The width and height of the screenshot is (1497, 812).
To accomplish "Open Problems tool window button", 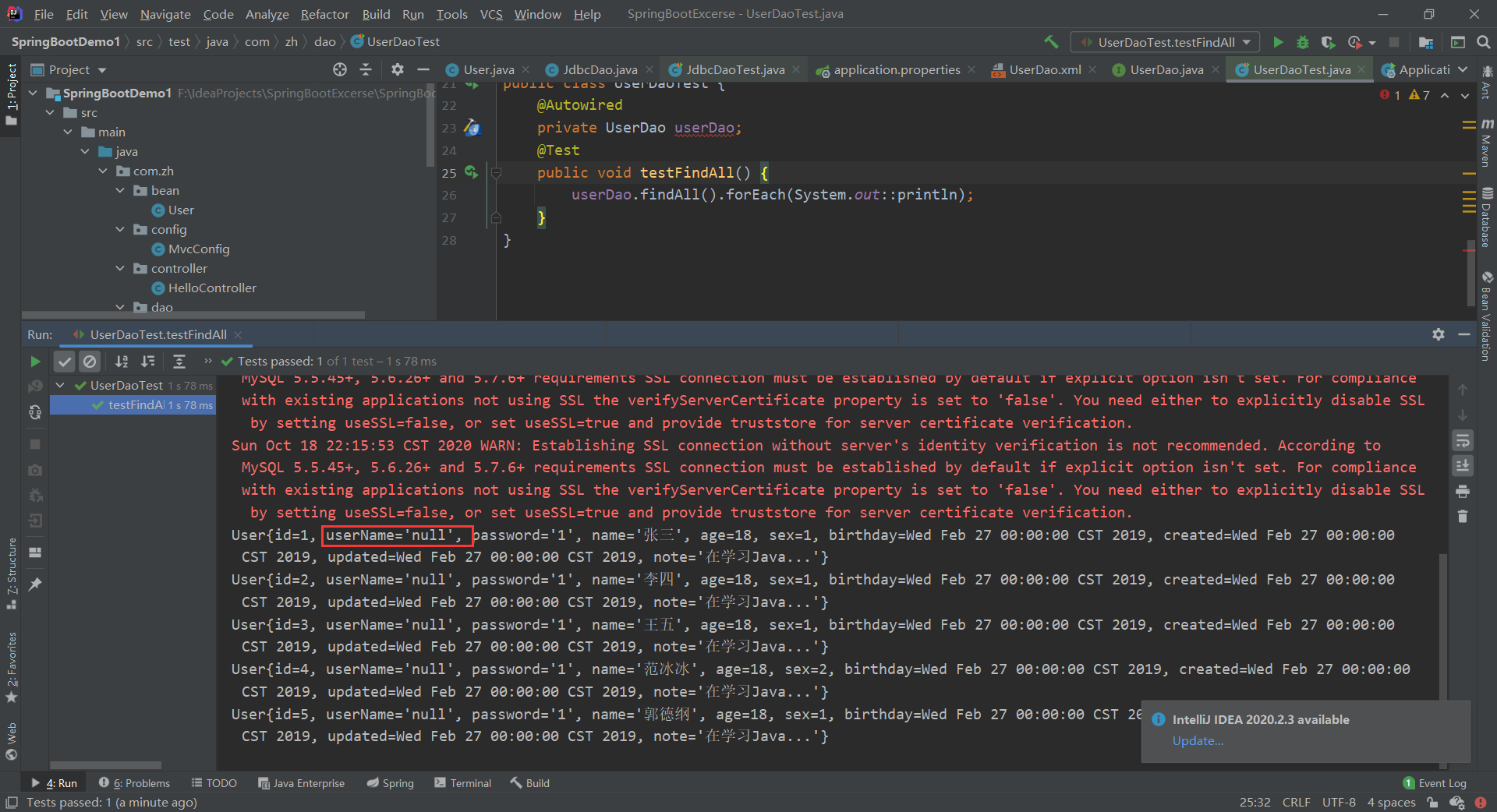I will (x=134, y=783).
